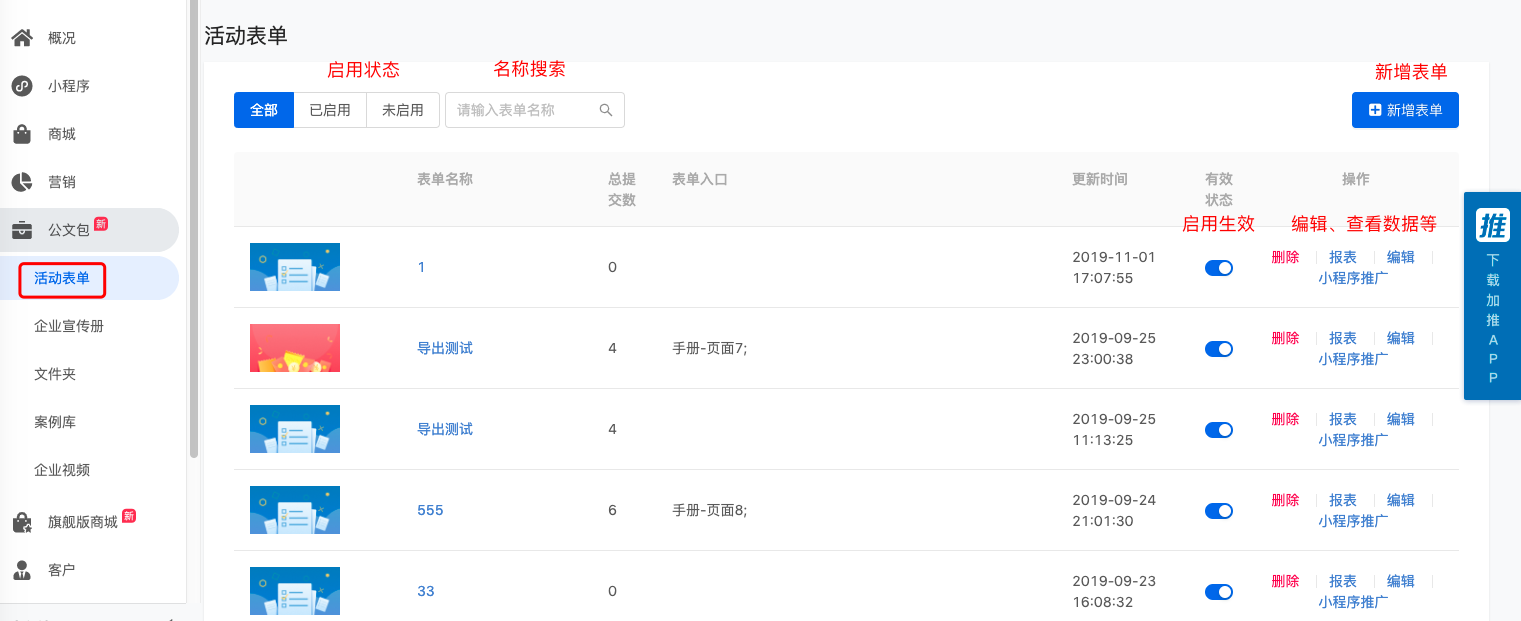Click 编辑 for 导出测试 updated 11:13:25
Image resolution: width=1521 pixels, height=621 pixels.
(1401, 419)
